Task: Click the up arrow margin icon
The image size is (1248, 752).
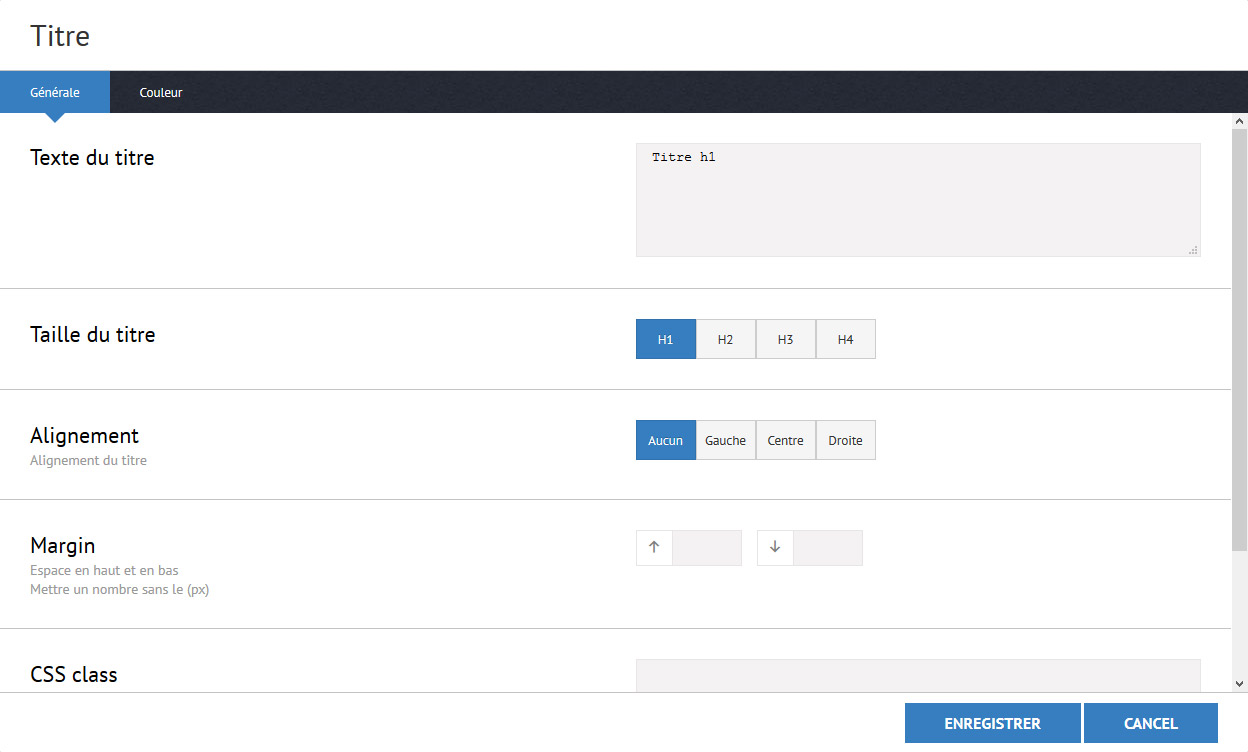Action: coord(654,548)
